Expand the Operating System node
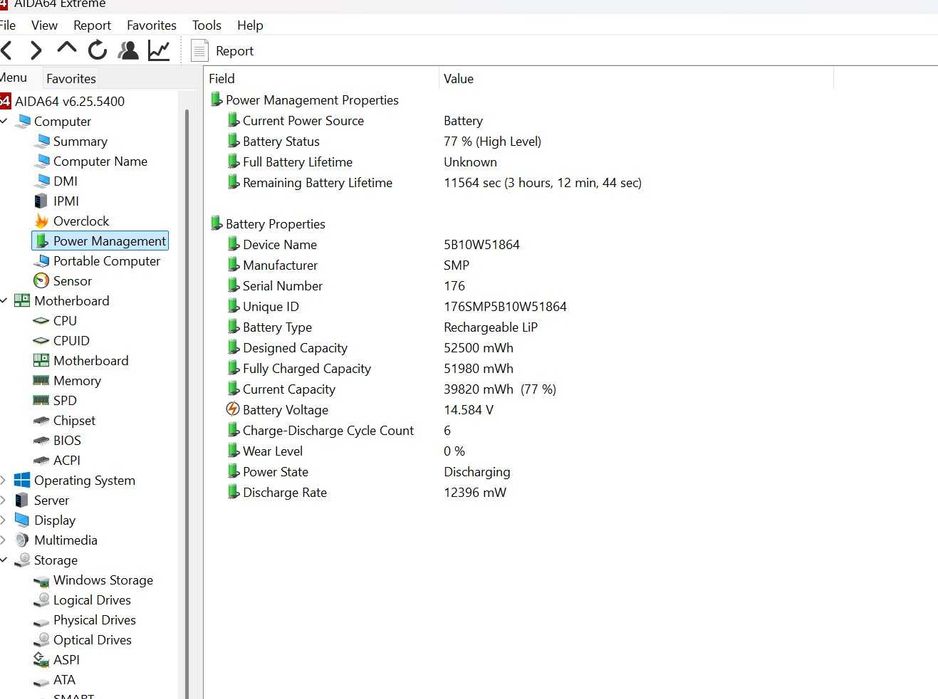The height and width of the screenshot is (699, 938). coord(4,480)
